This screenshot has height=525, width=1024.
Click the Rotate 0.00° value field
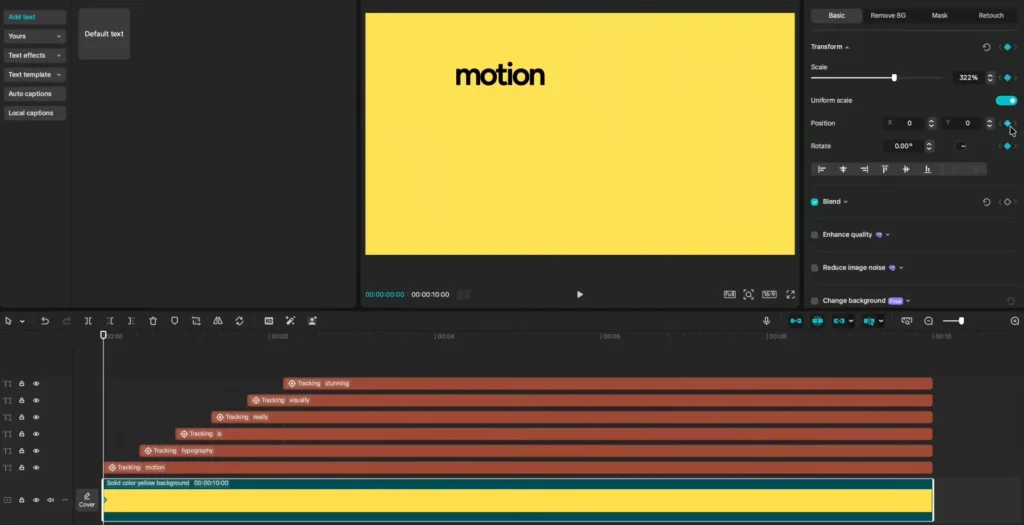click(x=904, y=146)
